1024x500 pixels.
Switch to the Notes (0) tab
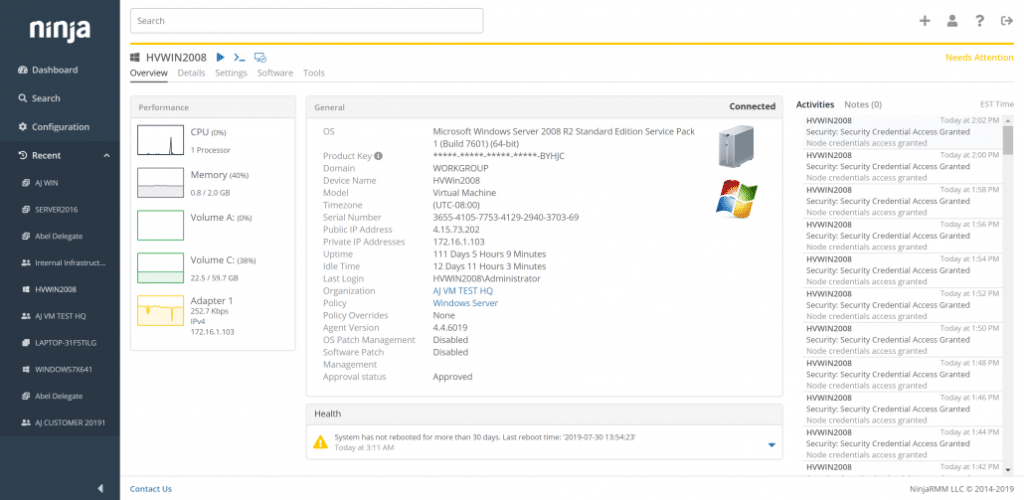pyautogui.click(x=863, y=104)
